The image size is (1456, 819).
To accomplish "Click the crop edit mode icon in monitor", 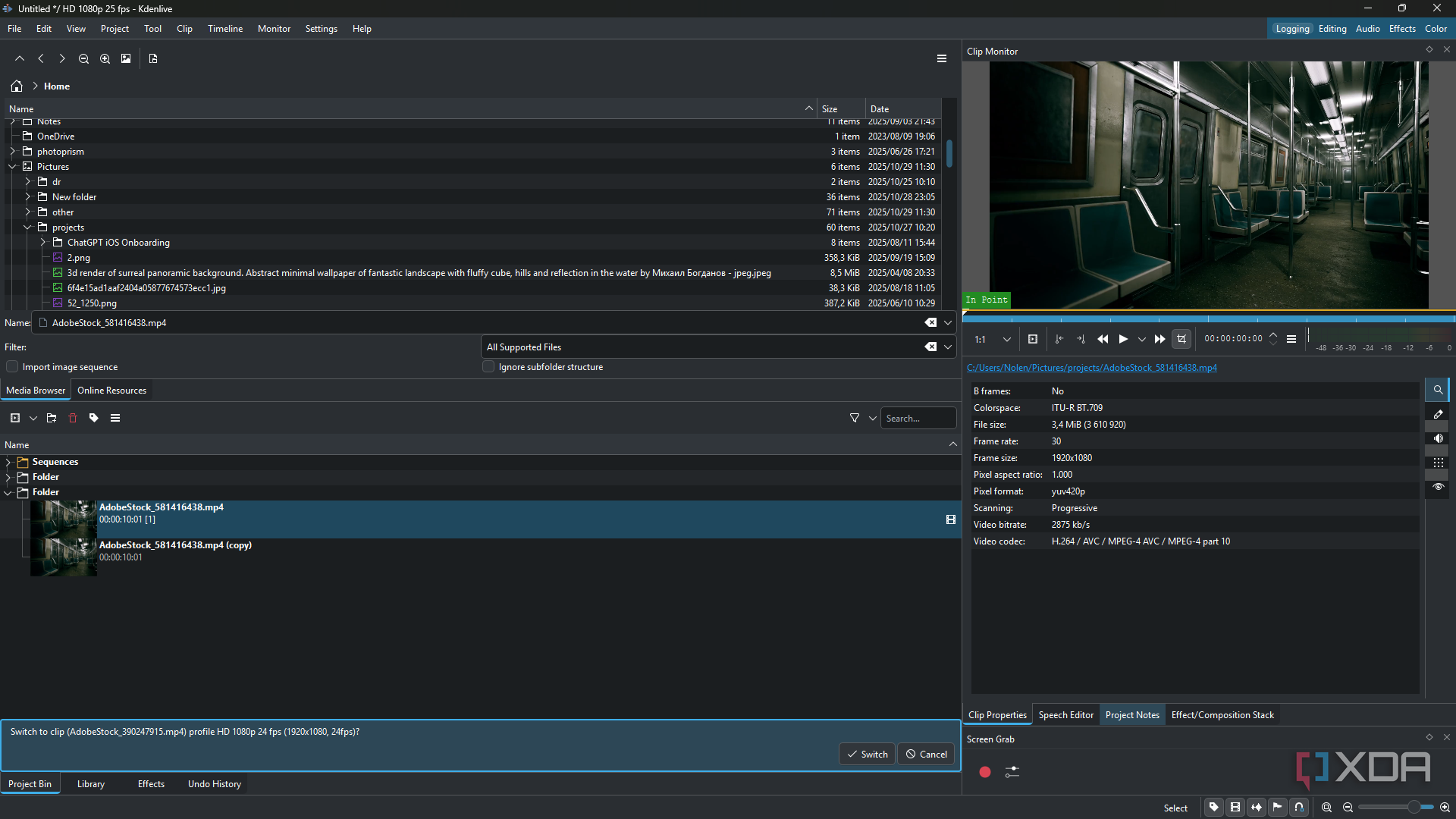I will tap(1181, 339).
